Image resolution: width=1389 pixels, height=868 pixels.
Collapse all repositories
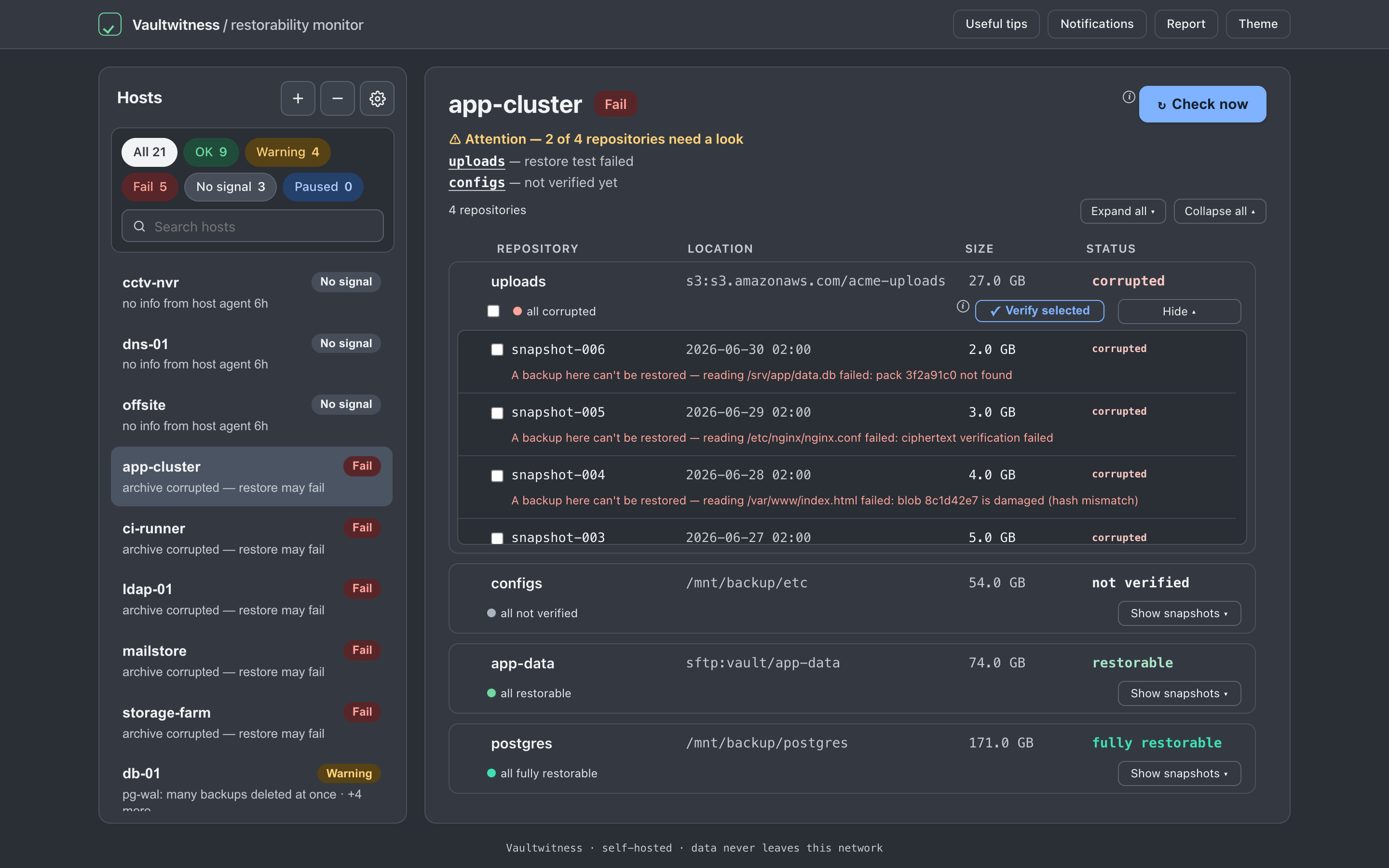point(1220,211)
